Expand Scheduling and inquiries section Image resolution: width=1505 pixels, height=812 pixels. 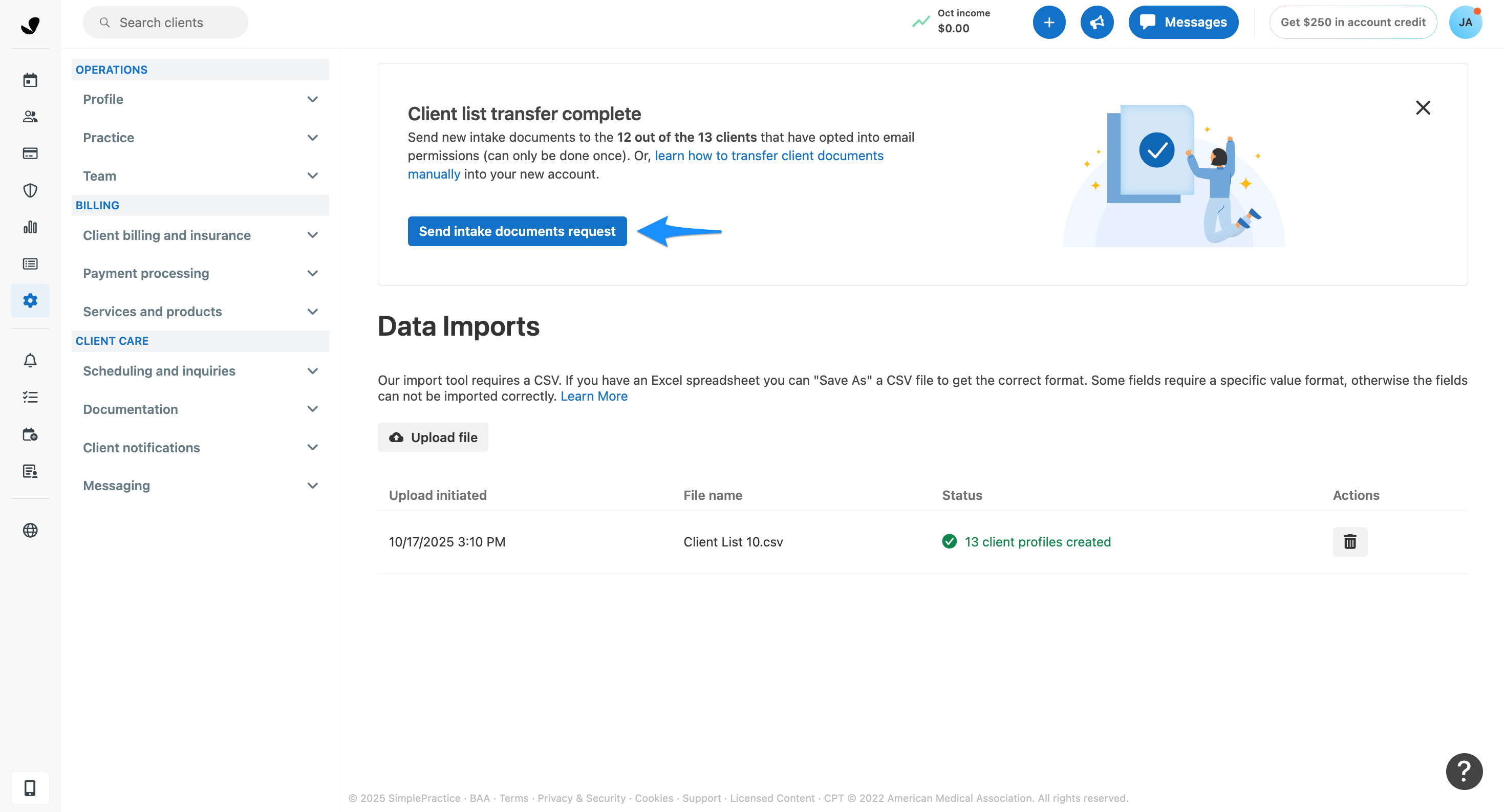[200, 371]
